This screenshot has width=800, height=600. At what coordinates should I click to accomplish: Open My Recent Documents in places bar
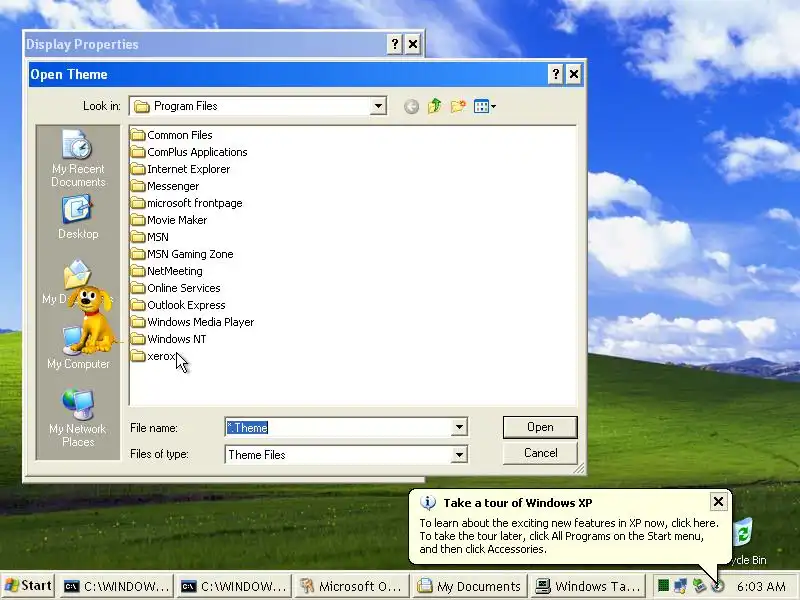pos(78,158)
